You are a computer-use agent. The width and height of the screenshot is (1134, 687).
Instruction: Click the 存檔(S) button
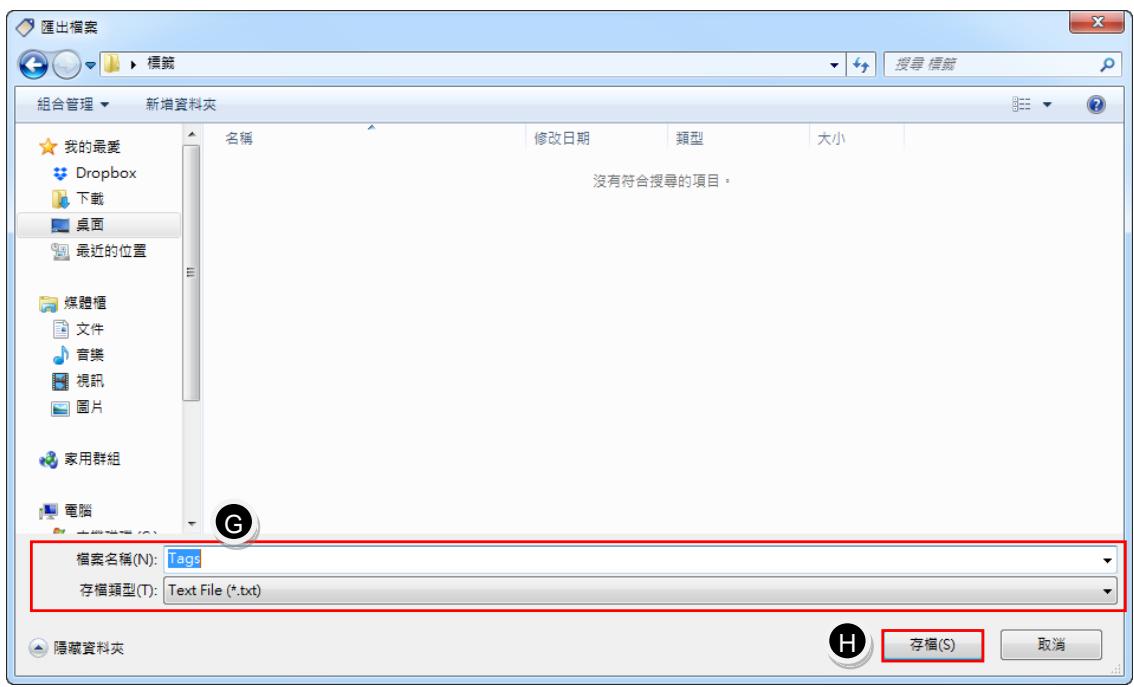tap(932, 644)
